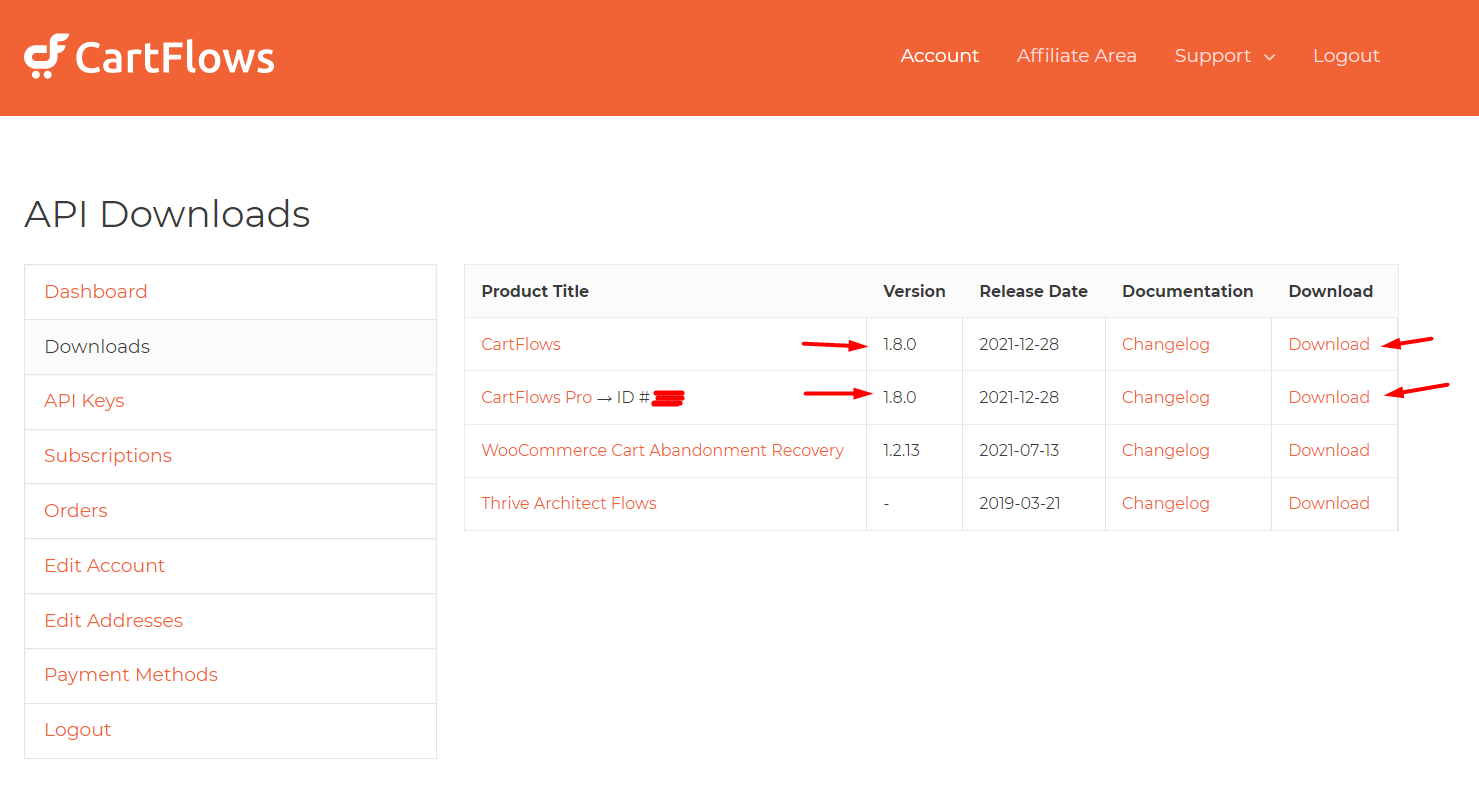This screenshot has width=1479, height=797.
Task: View the Changelog for CartFlows Pro
Action: (x=1165, y=397)
